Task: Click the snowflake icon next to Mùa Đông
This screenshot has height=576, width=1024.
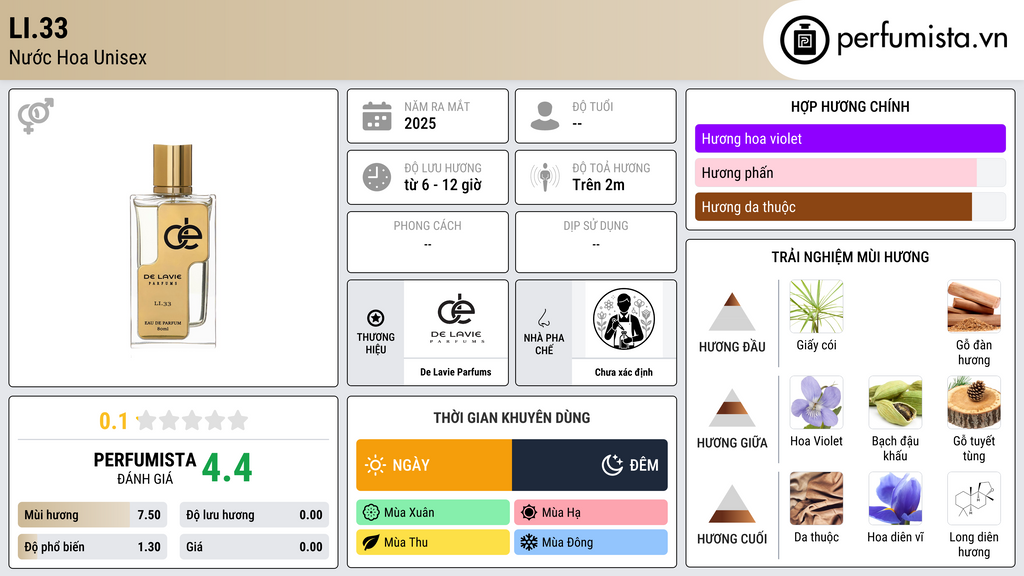Action: (x=529, y=542)
